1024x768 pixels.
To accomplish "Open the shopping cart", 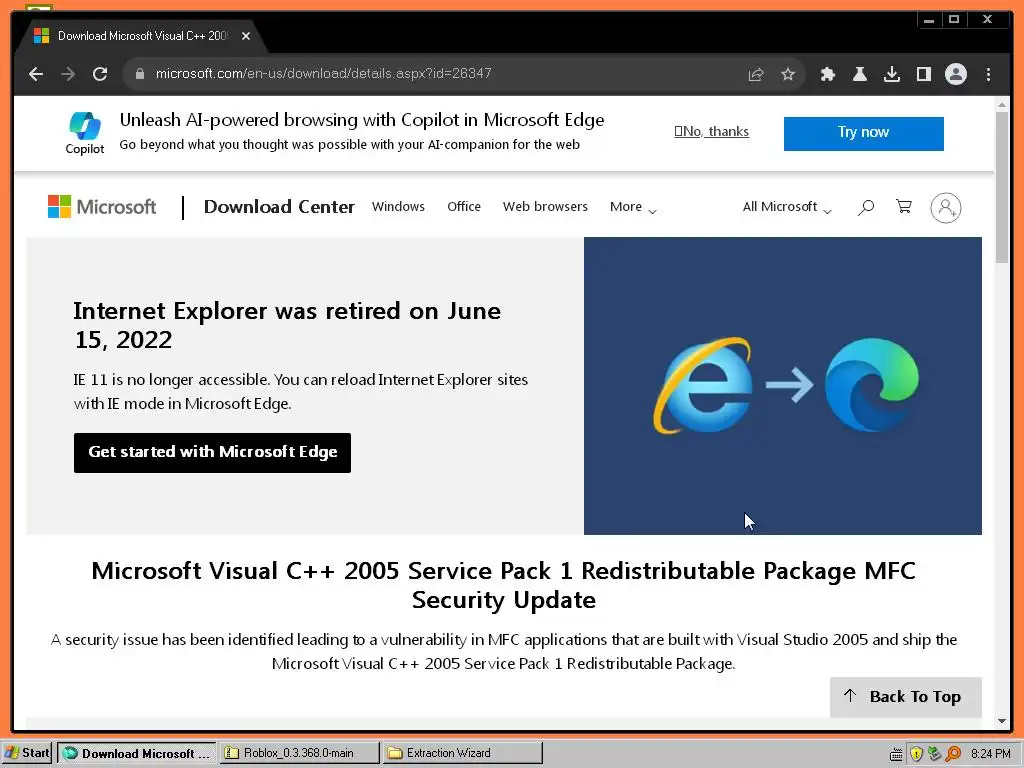I will 904,206.
